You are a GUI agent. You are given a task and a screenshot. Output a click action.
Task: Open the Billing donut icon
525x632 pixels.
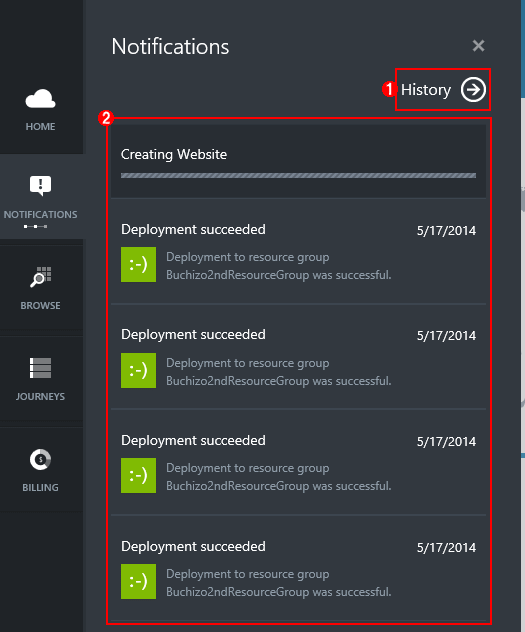40,459
